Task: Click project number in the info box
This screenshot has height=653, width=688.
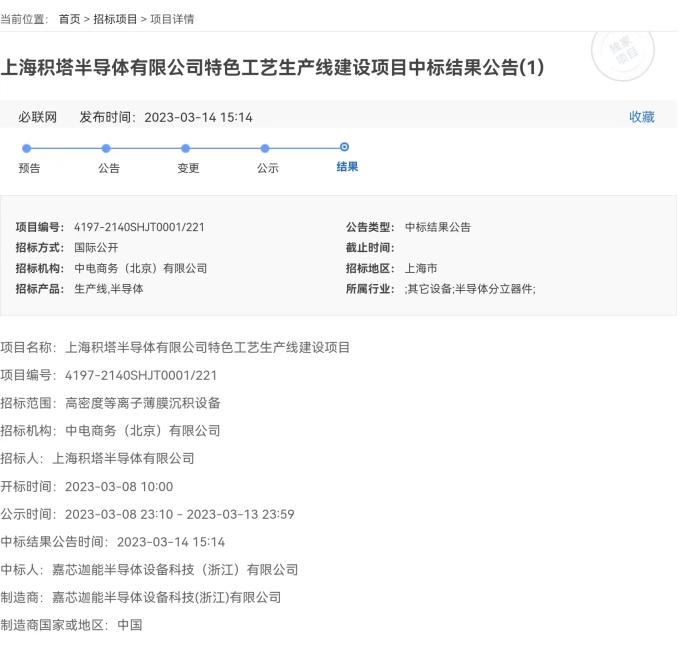Action: (139, 227)
